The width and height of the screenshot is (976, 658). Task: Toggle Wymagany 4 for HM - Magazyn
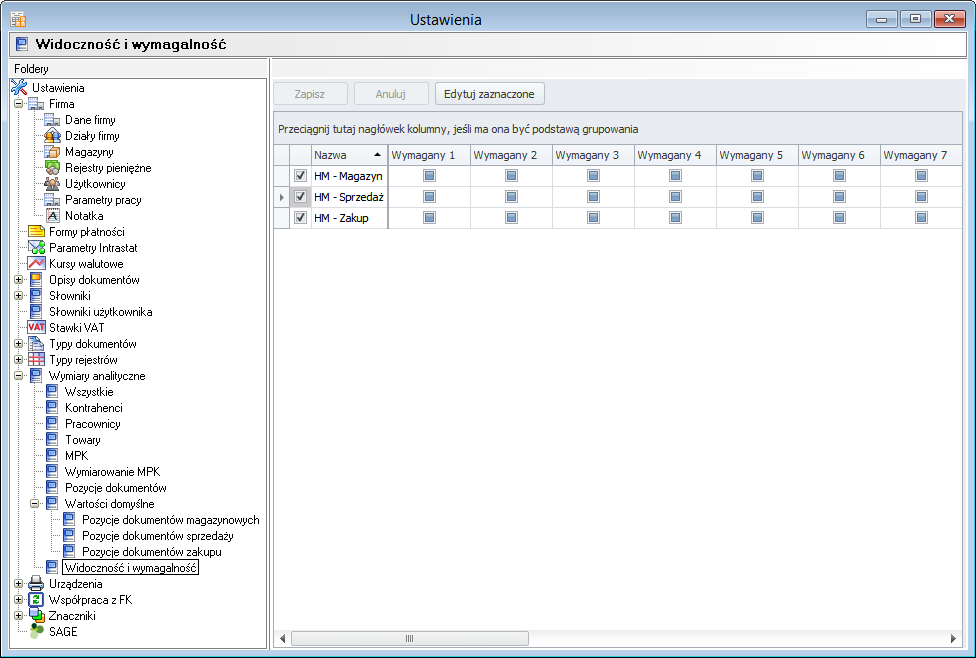[x=675, y=176]
